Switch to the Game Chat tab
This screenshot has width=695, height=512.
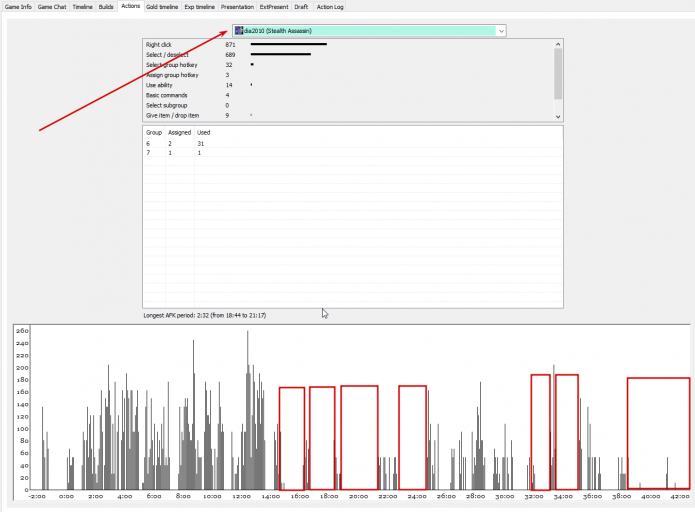coord(52,7)
